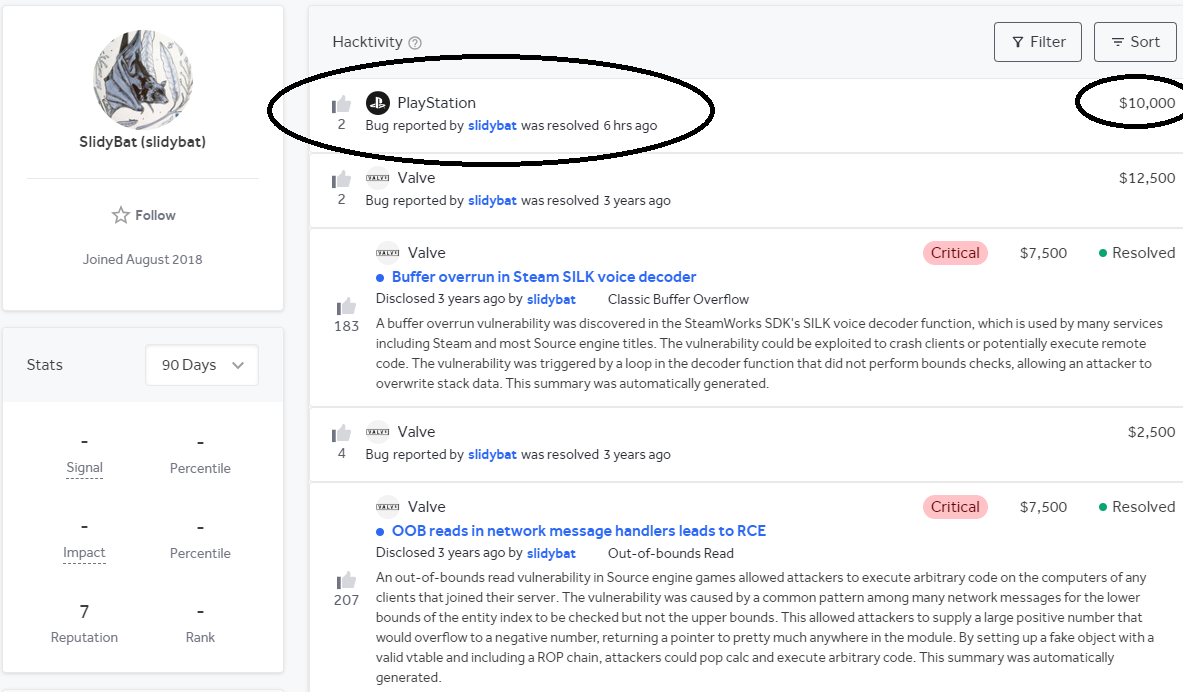
Task: Open the Hacktivity Filter options
Action: click(x=1038, y=42)
